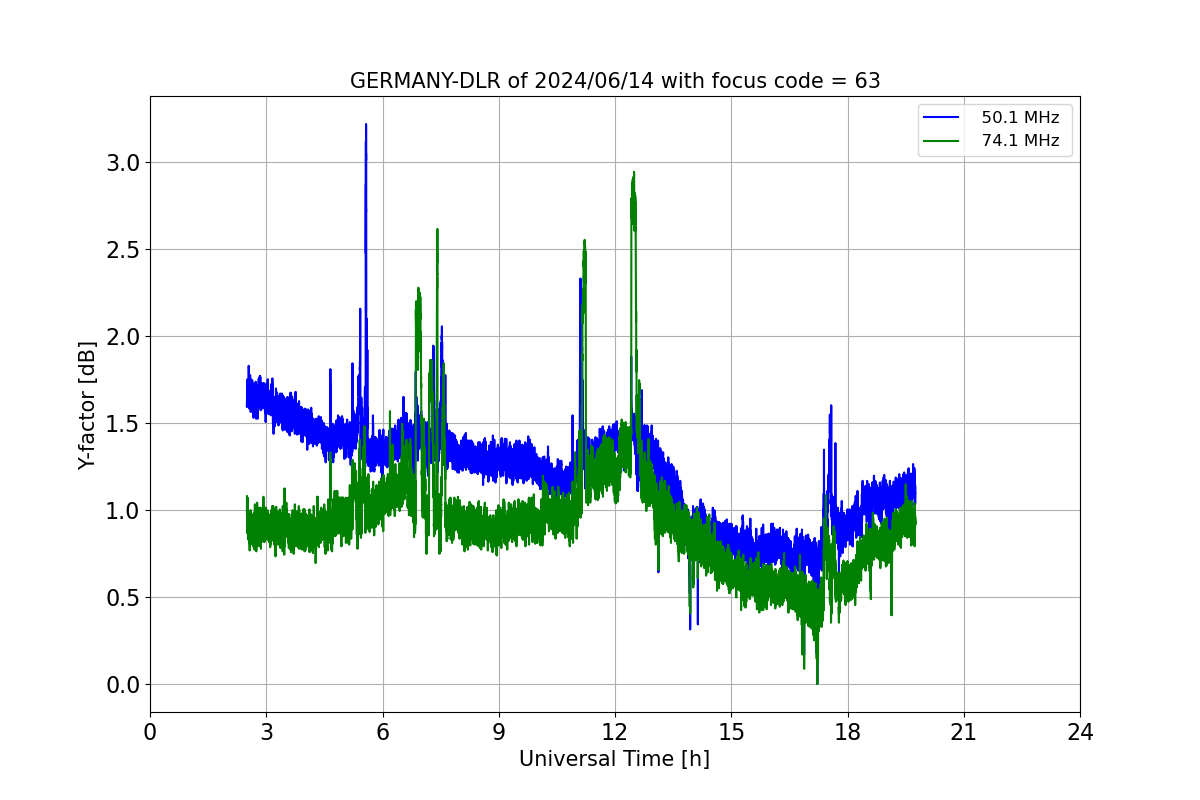Click the 'Y-factor [dB]' axis label
The height and width of the screenshot is (800, 1200).
click(88, 405)
